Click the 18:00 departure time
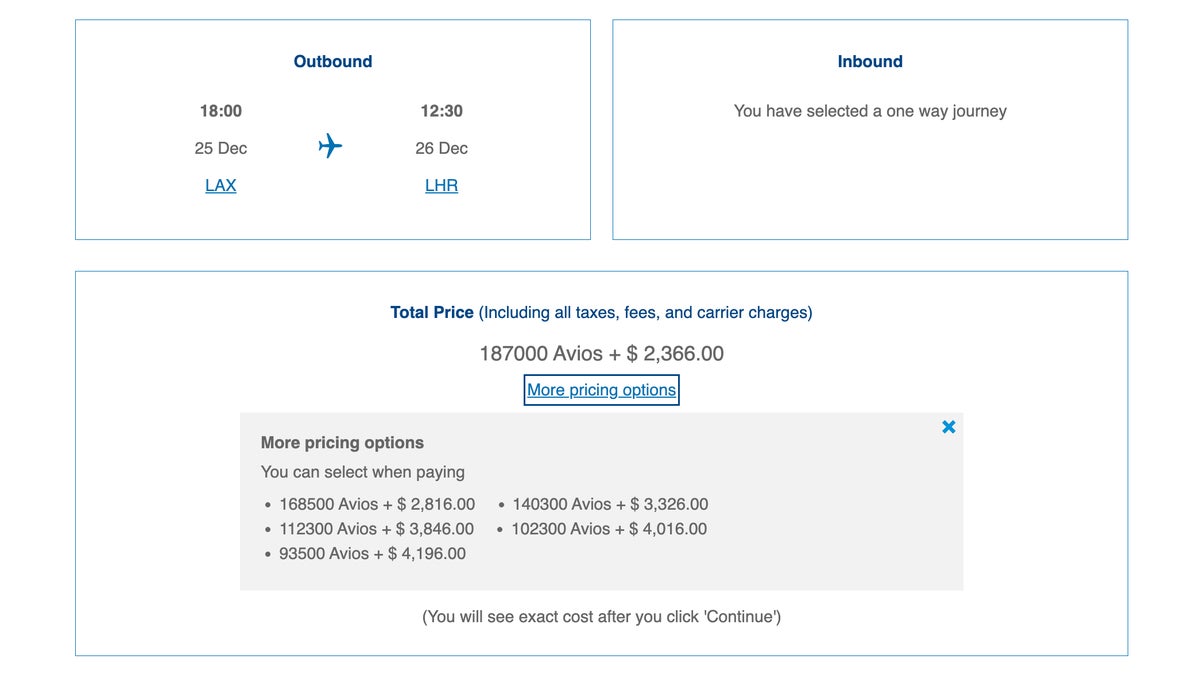 click(220, 110)
